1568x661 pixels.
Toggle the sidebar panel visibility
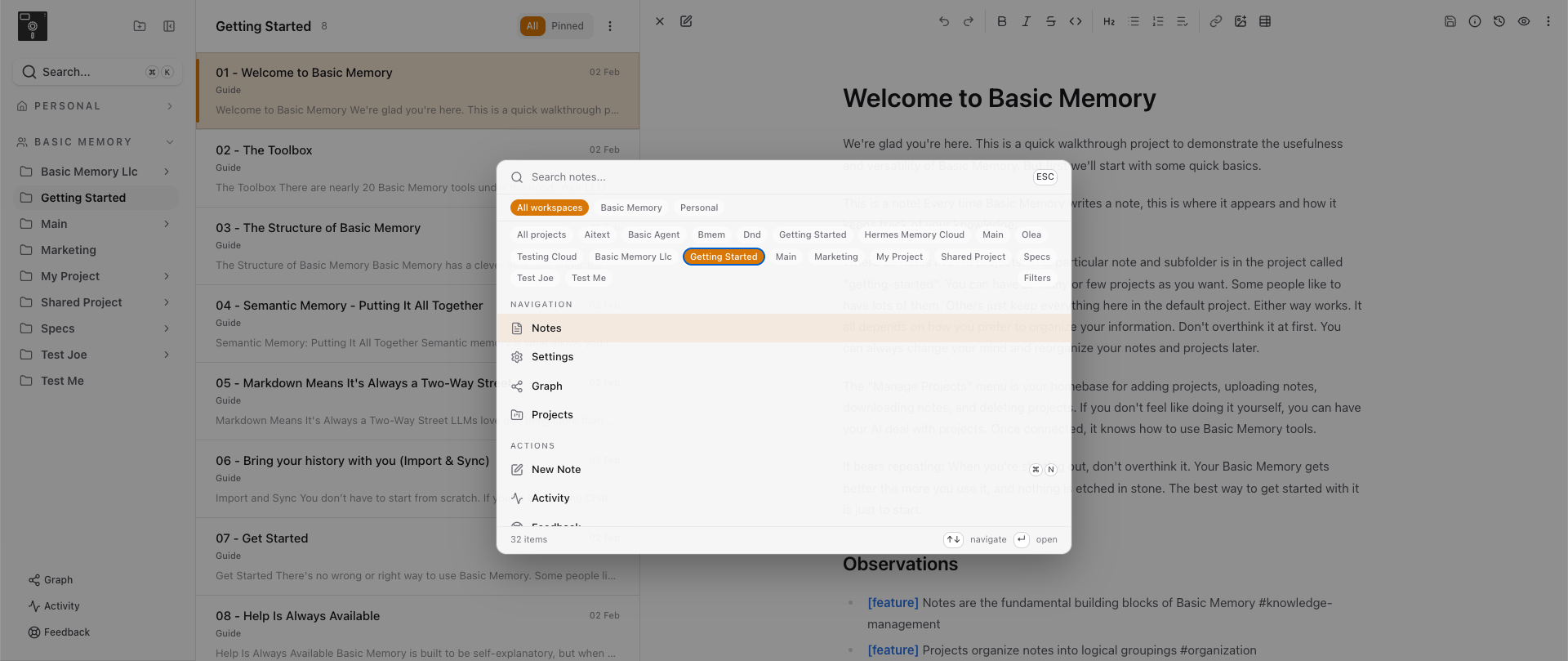click(x=169, y=26)
